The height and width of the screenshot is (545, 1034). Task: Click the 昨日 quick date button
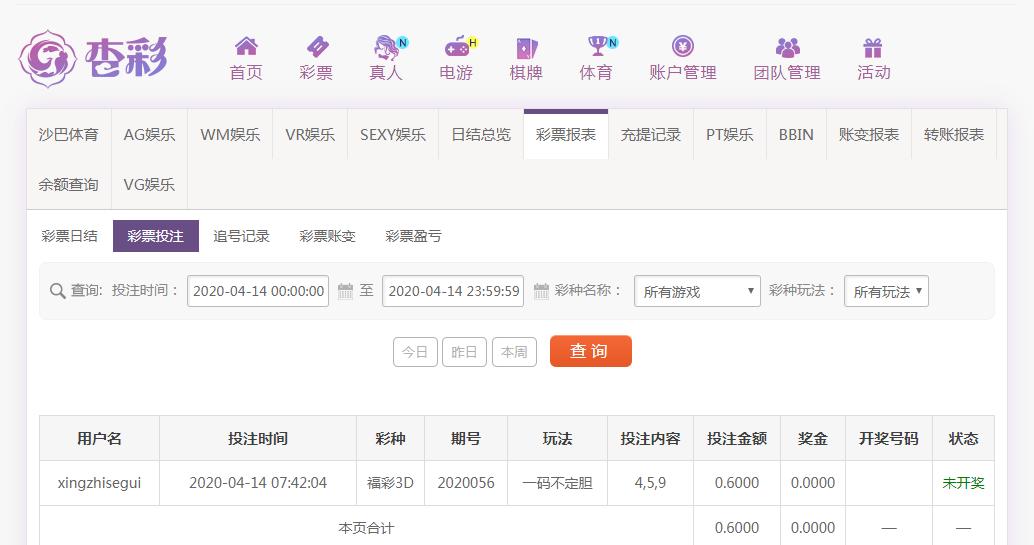click(464, 352)
